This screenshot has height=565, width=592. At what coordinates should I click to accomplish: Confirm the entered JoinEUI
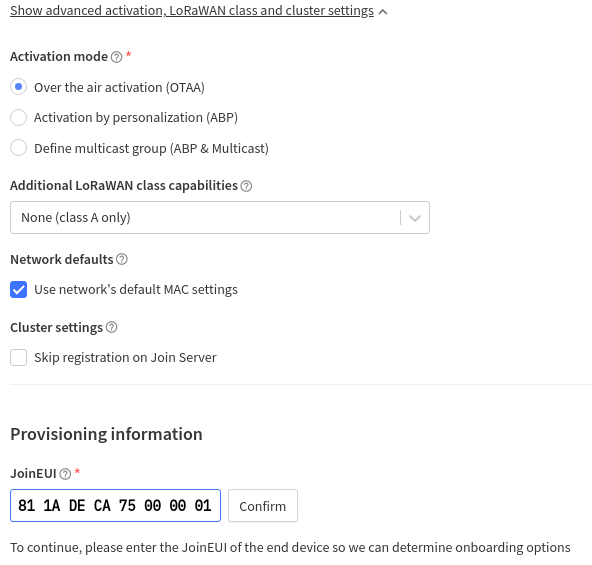pyautogui.click(x=263, y=506)
